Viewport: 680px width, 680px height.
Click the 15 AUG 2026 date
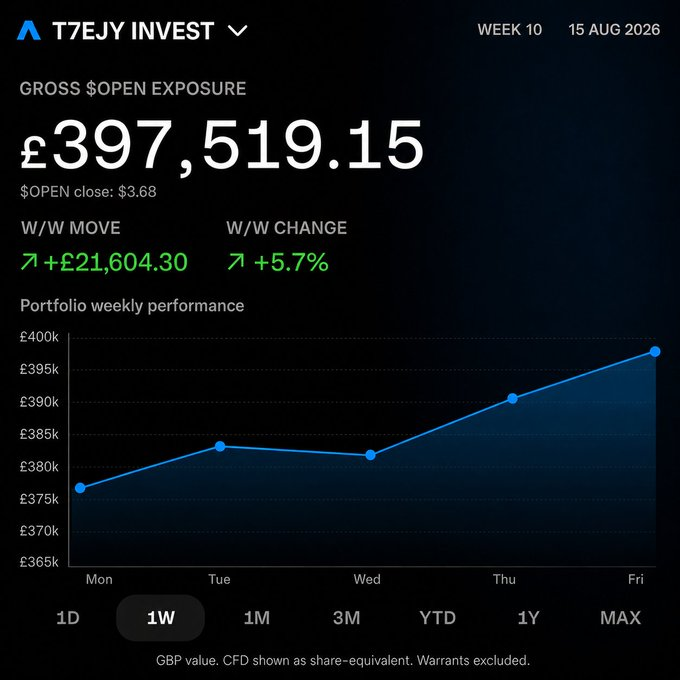pyautogui.click(x=614, y=29)
